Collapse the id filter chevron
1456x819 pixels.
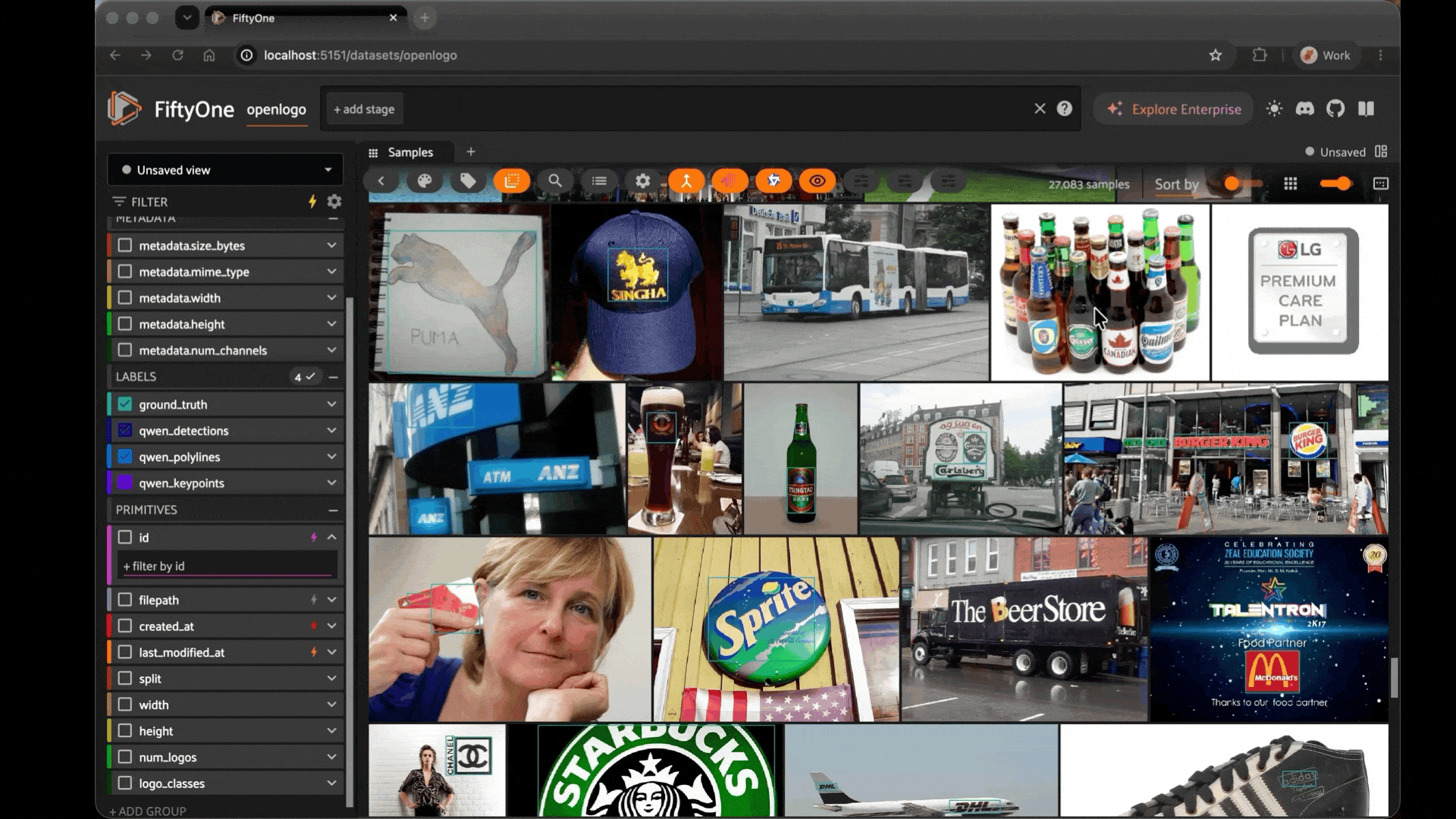331,537
